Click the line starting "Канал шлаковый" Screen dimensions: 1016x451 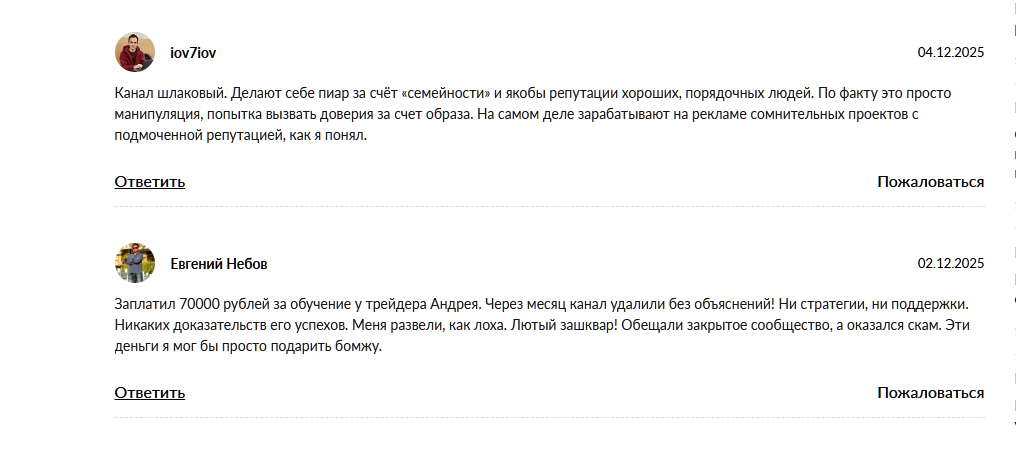point(533,93)
